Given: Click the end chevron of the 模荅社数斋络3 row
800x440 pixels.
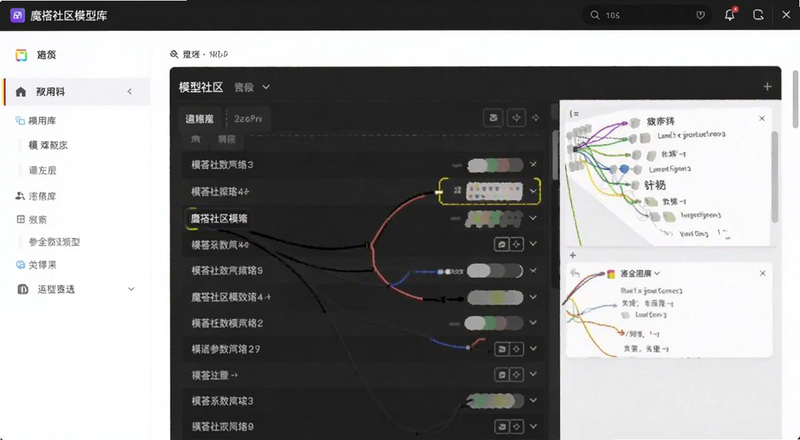Looking at the screenshot, I should 533,164.
